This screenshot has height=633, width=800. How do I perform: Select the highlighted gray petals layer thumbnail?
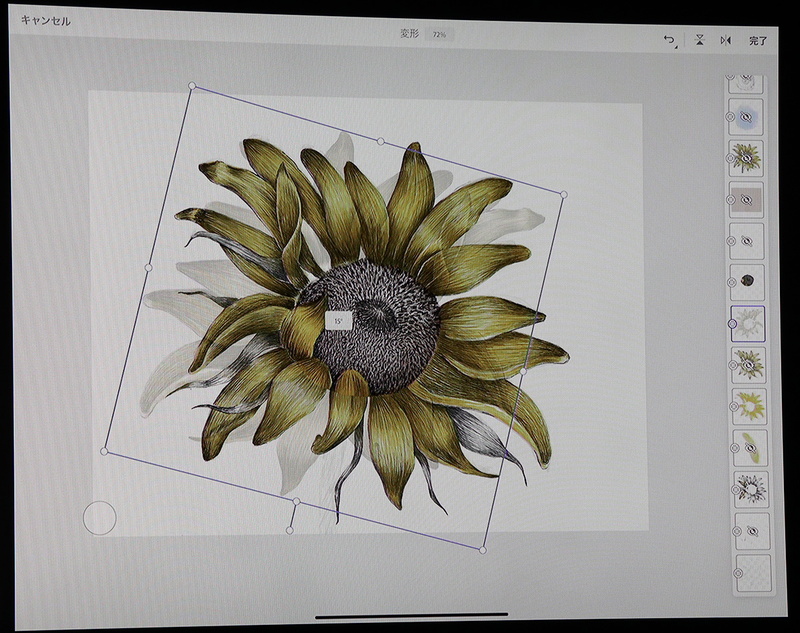(x=748, y=323)
